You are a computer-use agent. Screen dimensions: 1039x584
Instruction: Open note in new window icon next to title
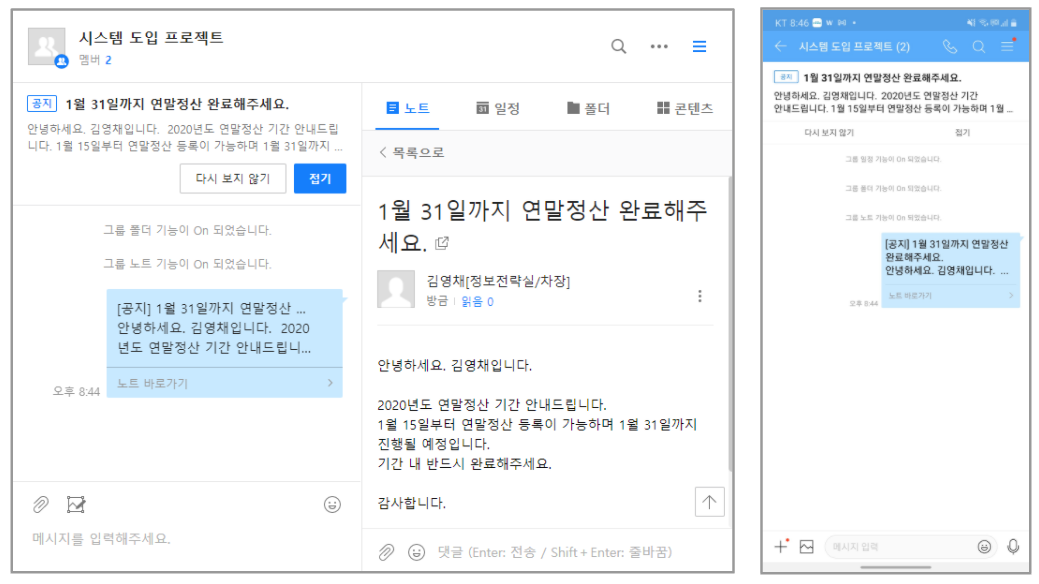pos(442,243)
